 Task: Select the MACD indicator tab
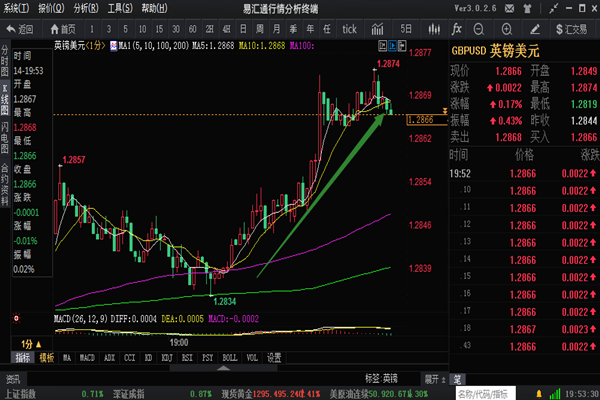[x=87, y=356]
